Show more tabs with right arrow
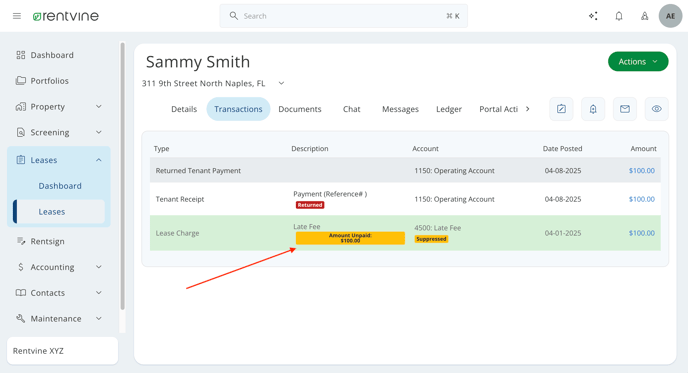This screenshot has height=373, width=688. click(527, 109)
